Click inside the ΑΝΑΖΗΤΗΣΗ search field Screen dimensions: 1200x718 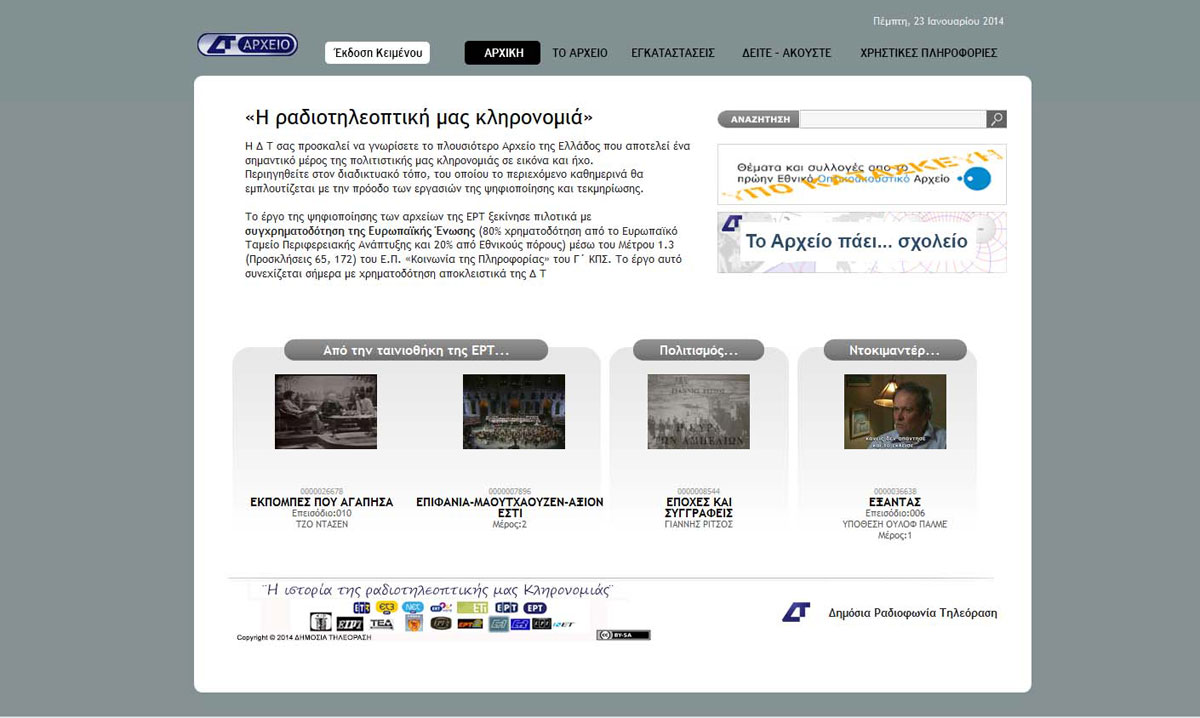pyautogui.click(x=892, y=120)
